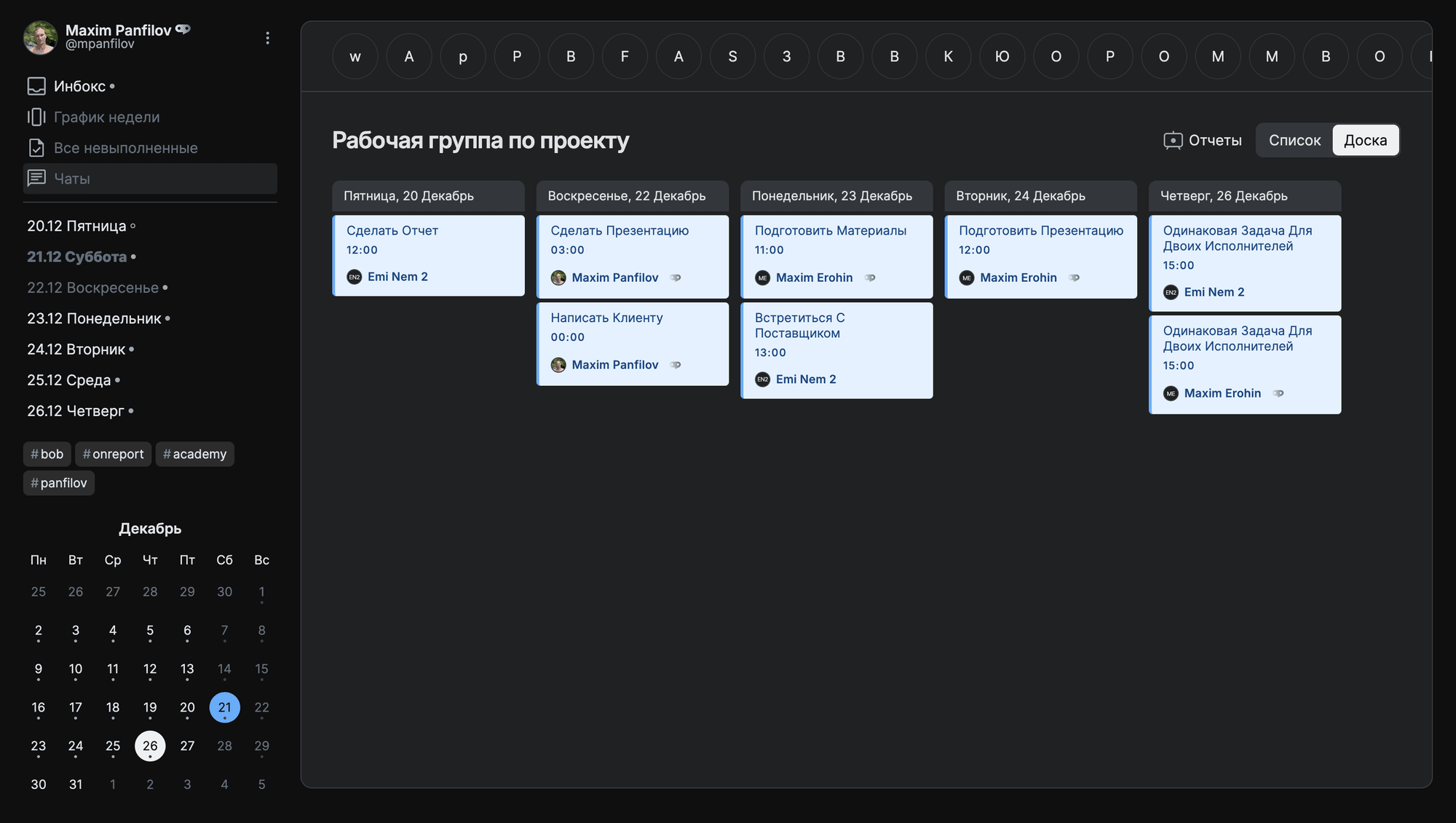
Task: Click the Отчеты reports icon
Action: click(x=1172, y=141)
